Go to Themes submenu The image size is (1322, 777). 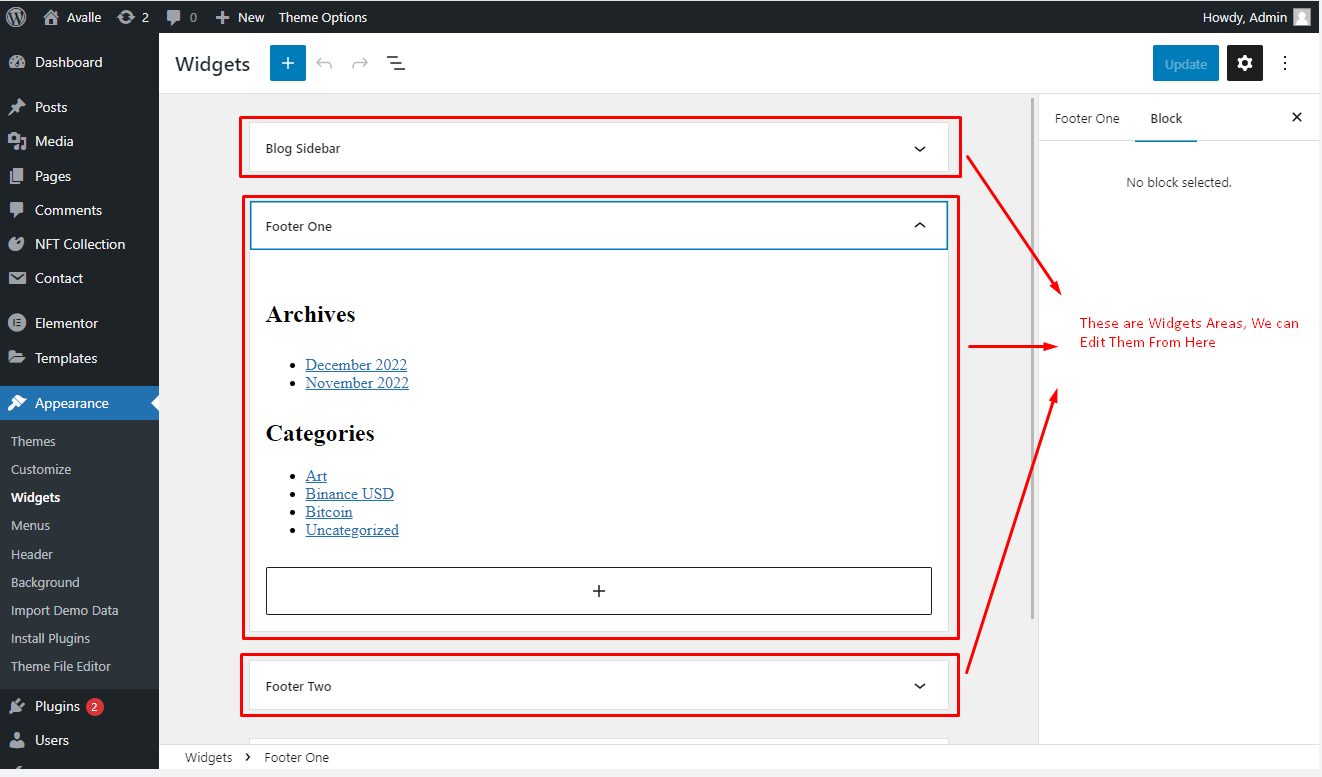coord(33,441)
